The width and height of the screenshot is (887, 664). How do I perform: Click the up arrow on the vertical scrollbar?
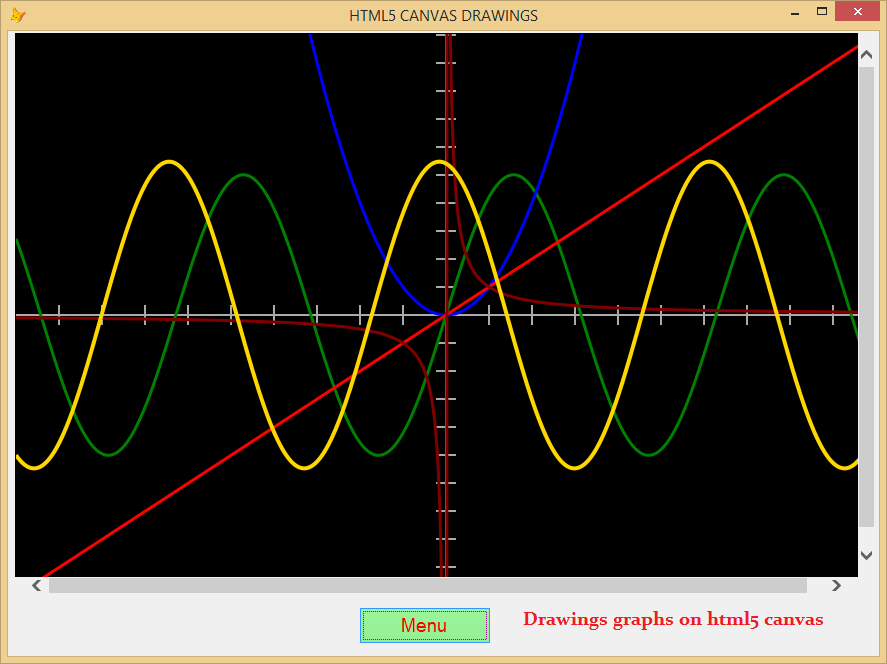[866, 54]
